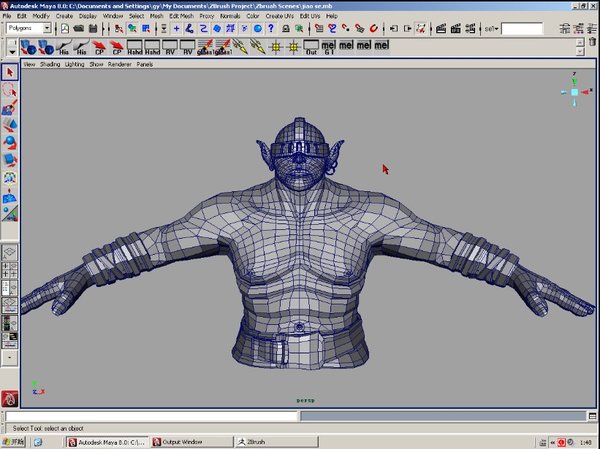
Task: Click the Hahd shelf button
Action: coord(135,47)
